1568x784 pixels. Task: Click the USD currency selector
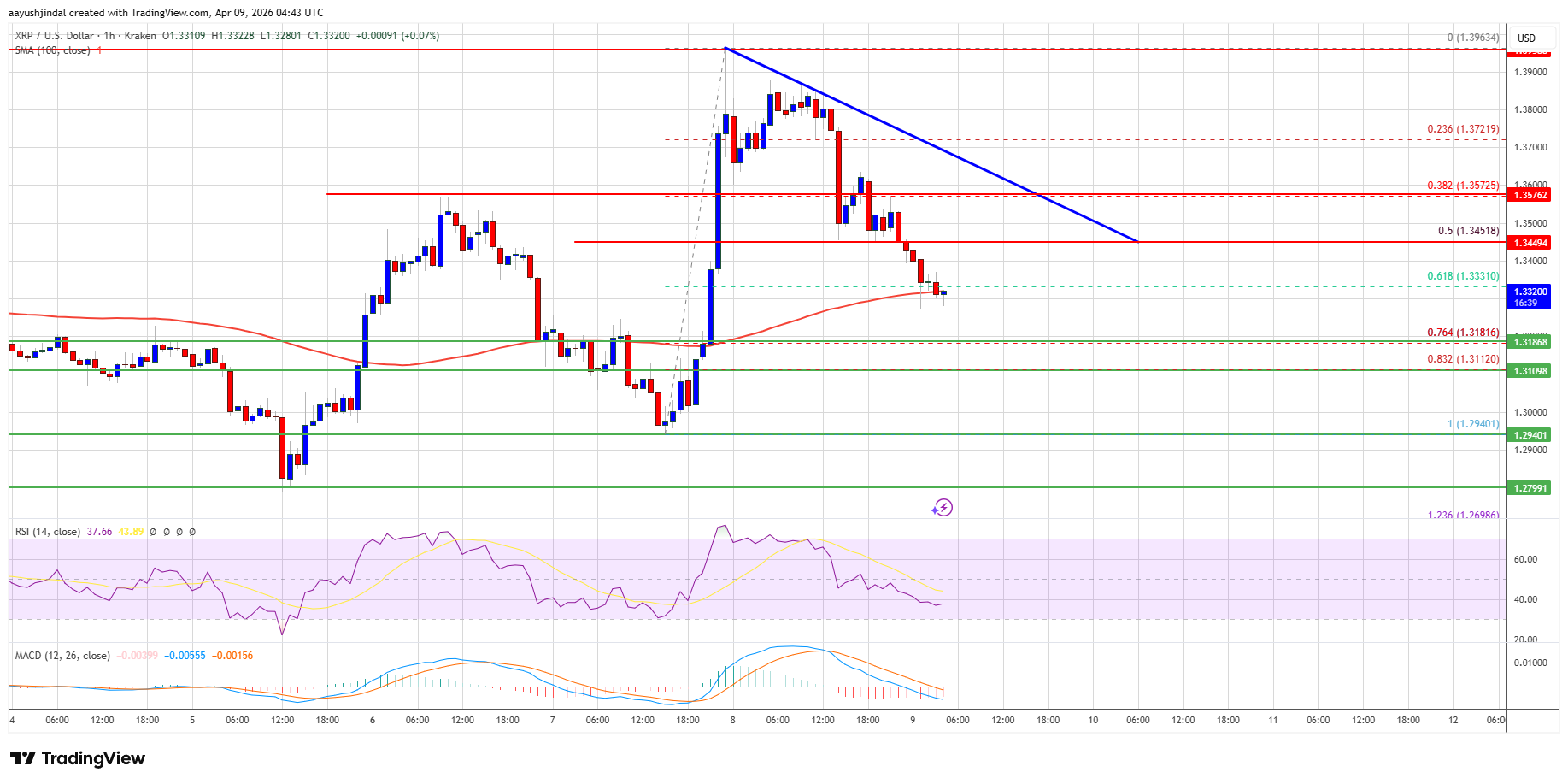coord(1526,38)
